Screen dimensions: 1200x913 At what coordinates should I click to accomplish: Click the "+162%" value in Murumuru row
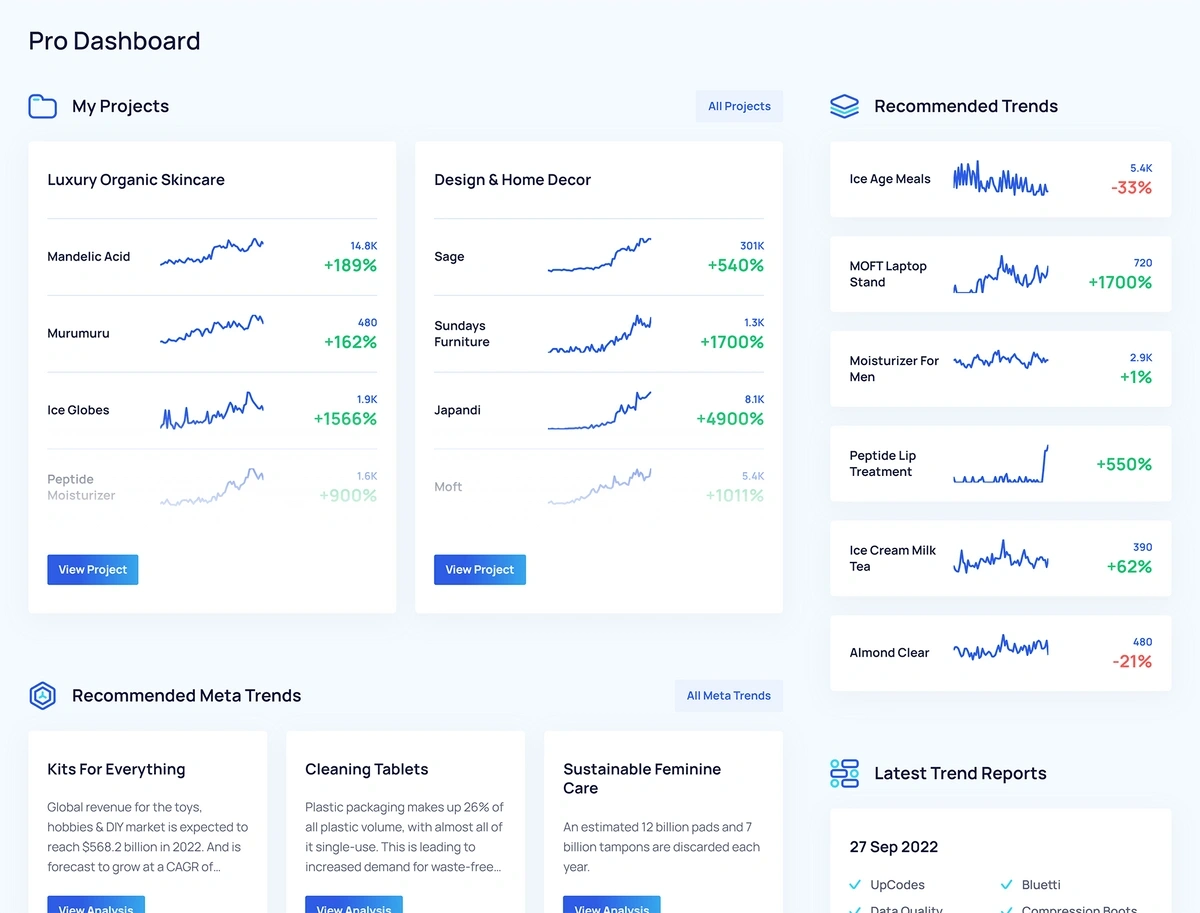350,343
